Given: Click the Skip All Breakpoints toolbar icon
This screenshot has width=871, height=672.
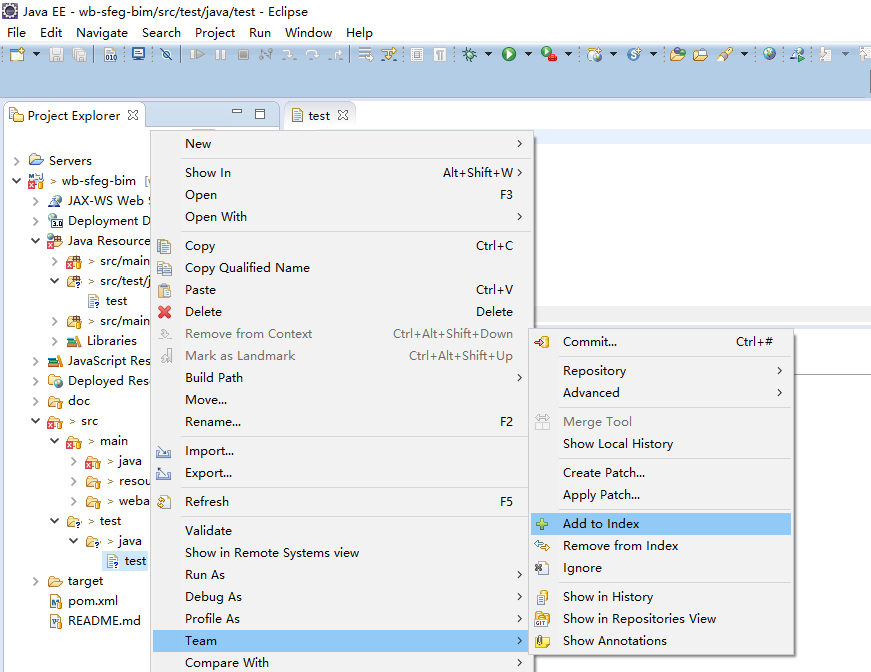Looking at the screenshot, I should 166,54.
